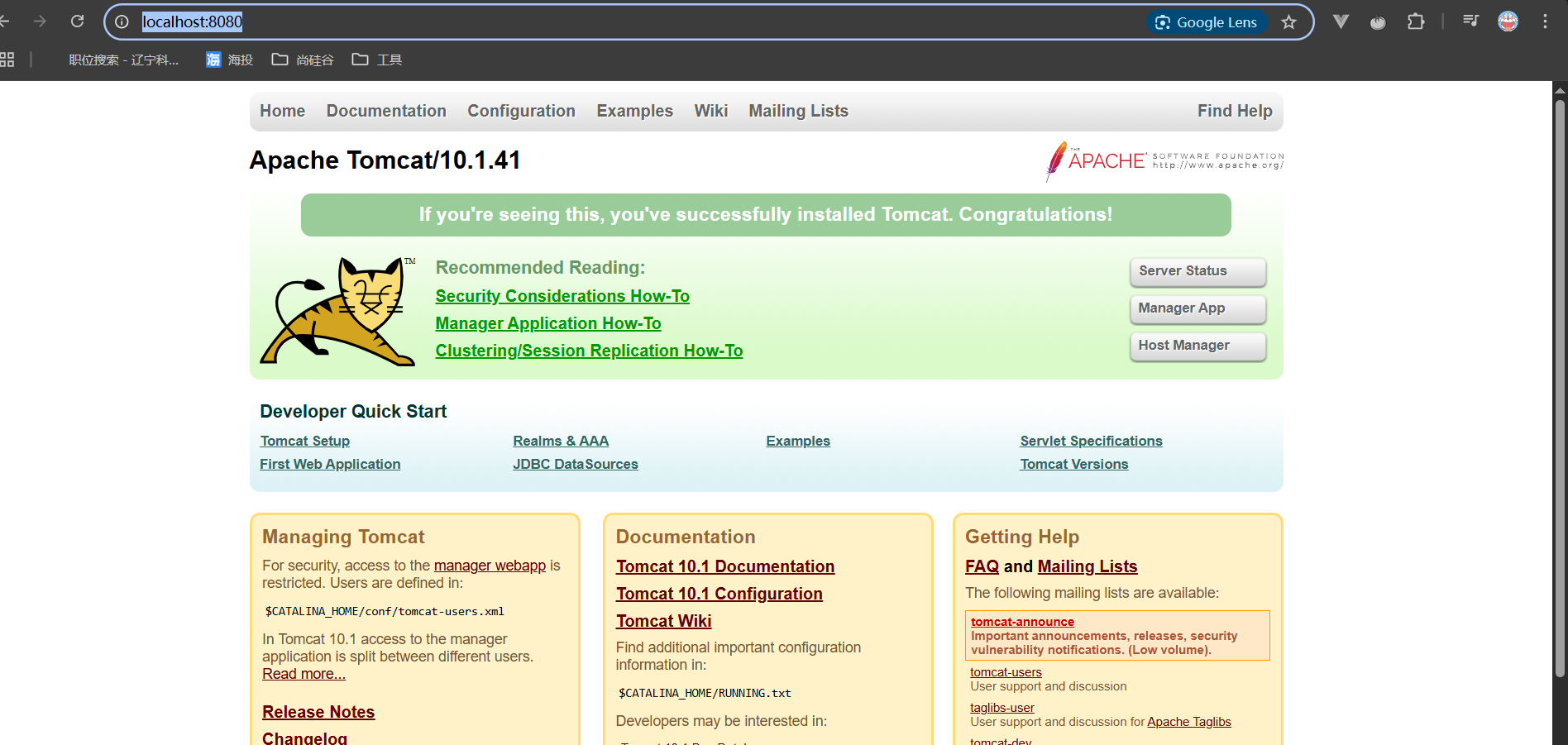Open tomcat-users mailing list link

pyautogui.click(x=1006, y=672)
